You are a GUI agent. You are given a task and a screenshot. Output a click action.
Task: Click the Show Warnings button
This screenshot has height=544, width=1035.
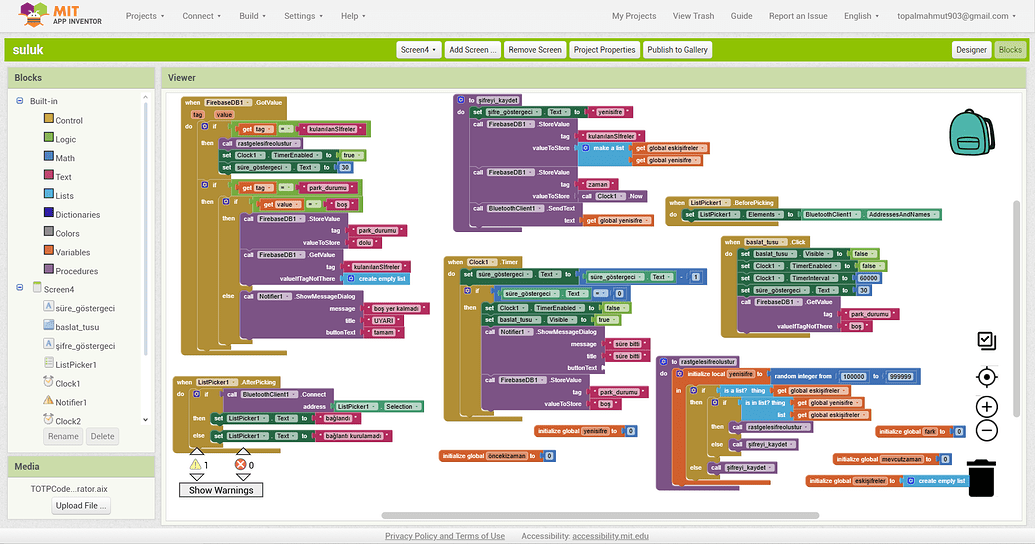click(x=222, y=490)
